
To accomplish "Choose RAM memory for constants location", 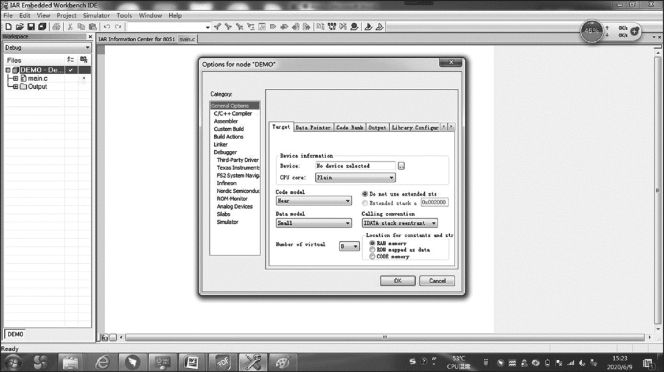I will pyautogui.click(x=372, y=243).
